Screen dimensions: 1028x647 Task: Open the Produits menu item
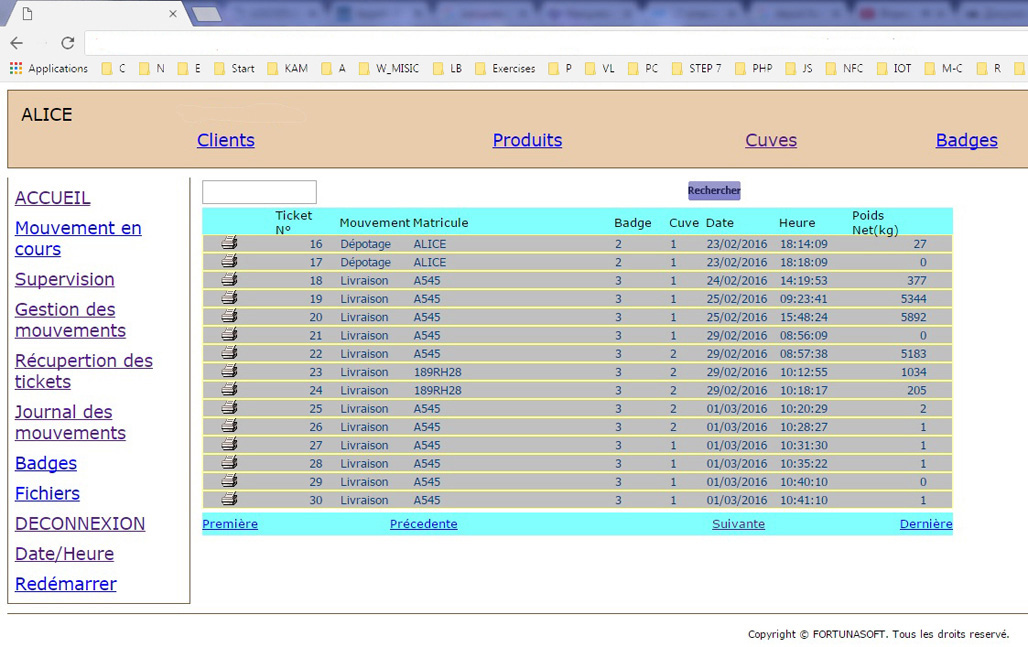[527, 140]
